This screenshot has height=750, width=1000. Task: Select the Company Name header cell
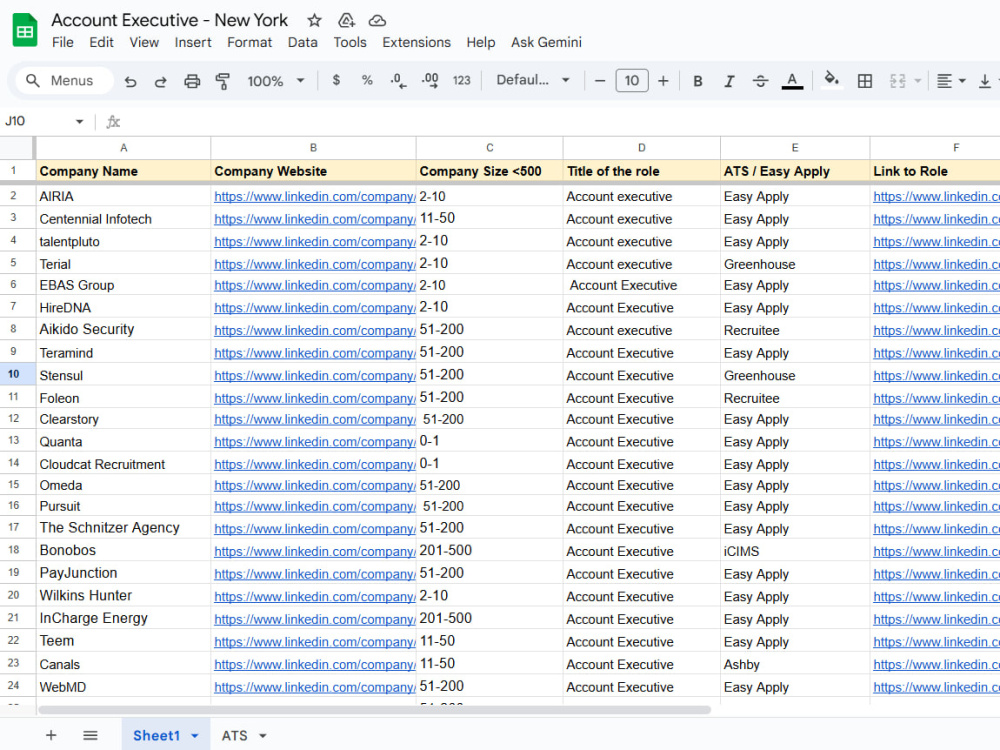coord(123,171)
